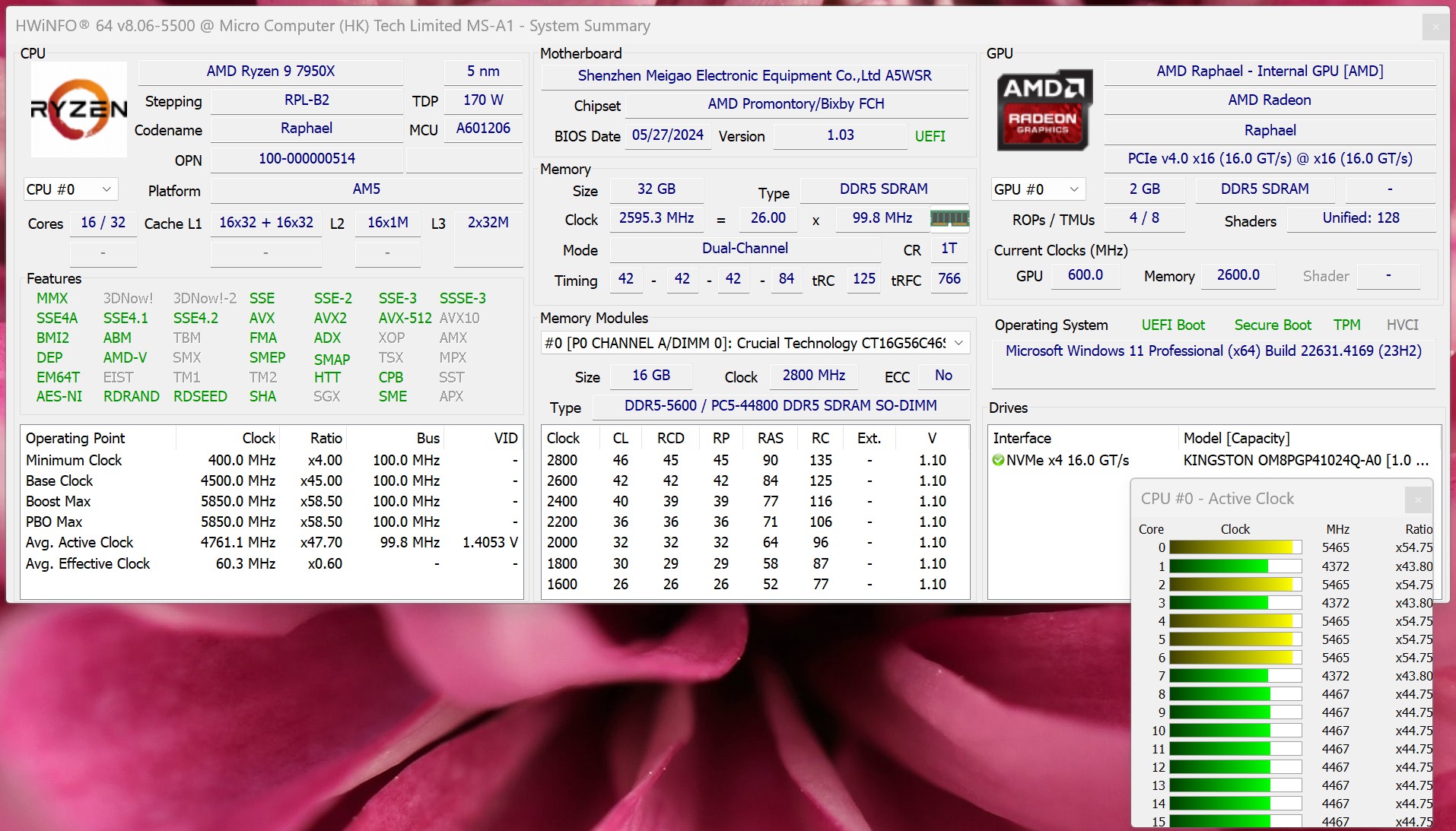Image resolution: width=1456 pixels, height=831 pixels.
Task: Click the Ryzen CPU logo image
Action: coord(78,109)
